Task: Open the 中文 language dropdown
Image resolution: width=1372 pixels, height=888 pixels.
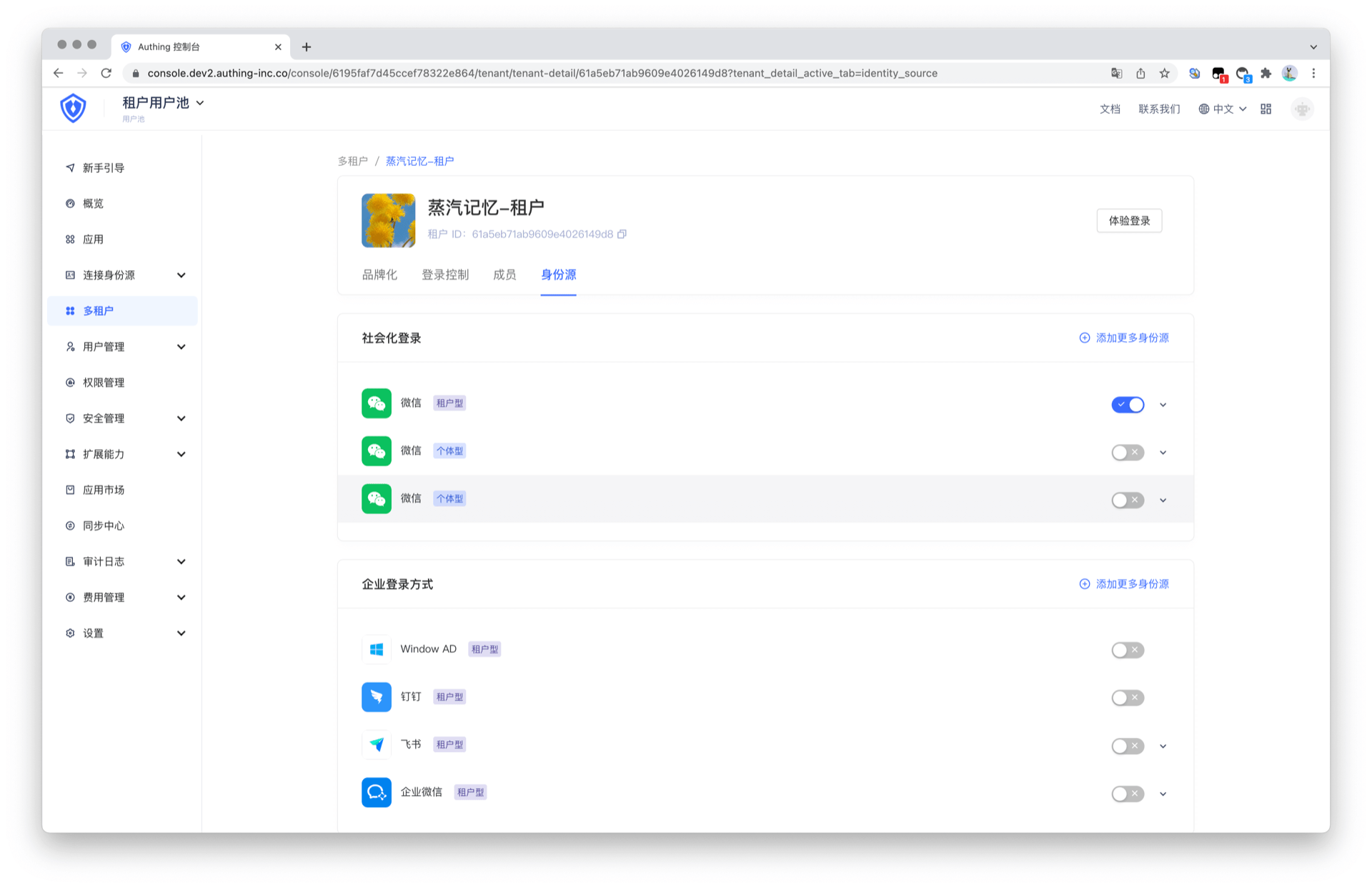Action: pyautogui.click(x=1223, y=109)
